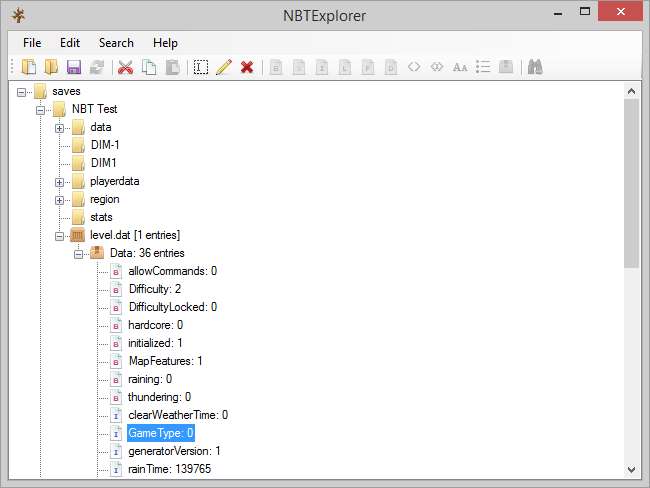650x488 pixels.
Task: Click the Open File toolbar icon
Action: (29, 67)
